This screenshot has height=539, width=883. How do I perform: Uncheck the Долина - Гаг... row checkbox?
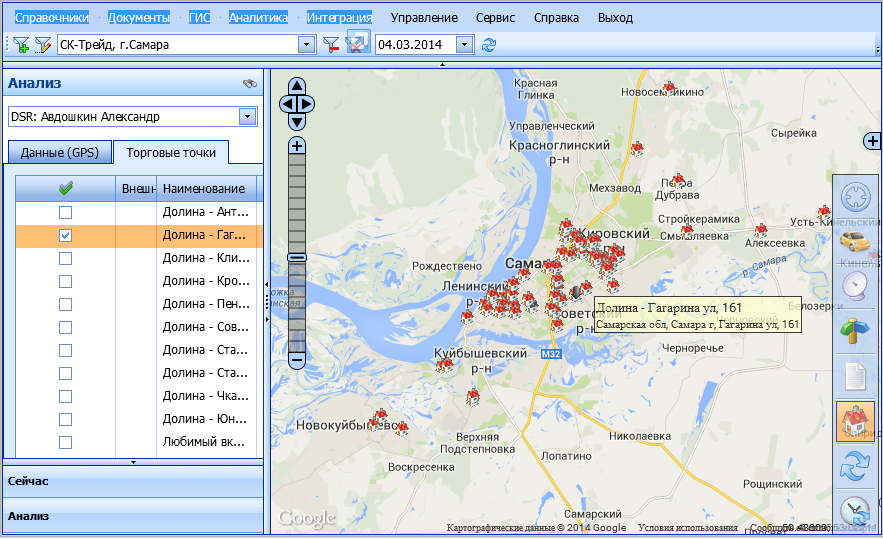click(x=65, y=236)
